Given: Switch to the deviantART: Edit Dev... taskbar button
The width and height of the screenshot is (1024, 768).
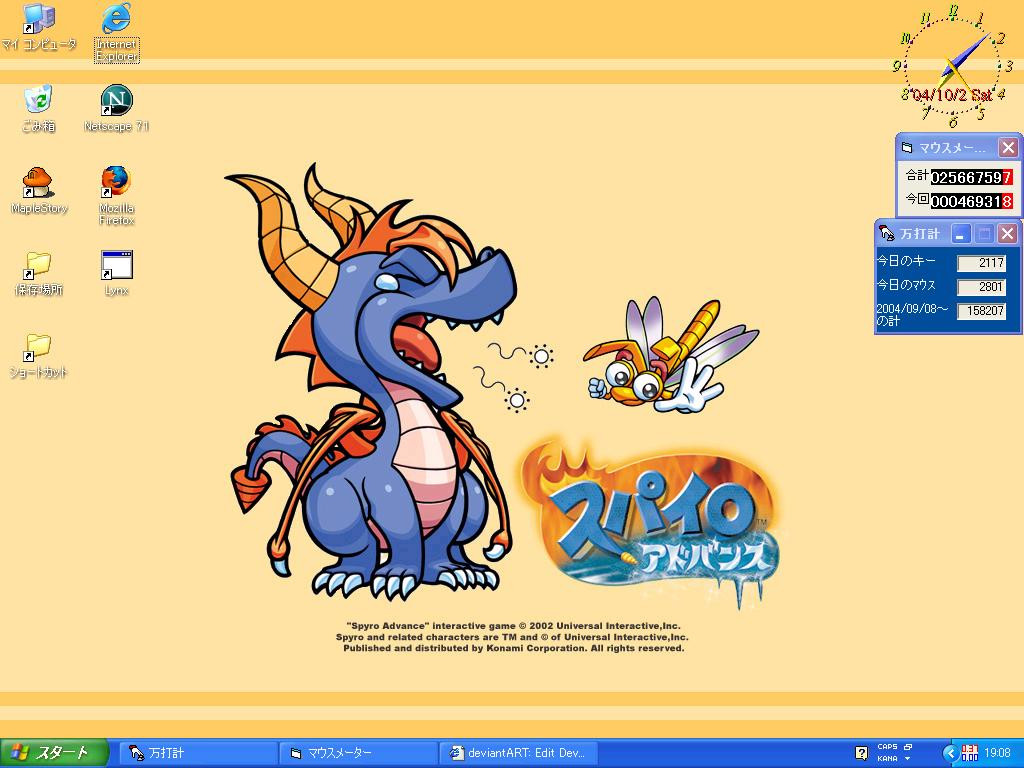Looking at the screenshot, I should coord(519,753).
